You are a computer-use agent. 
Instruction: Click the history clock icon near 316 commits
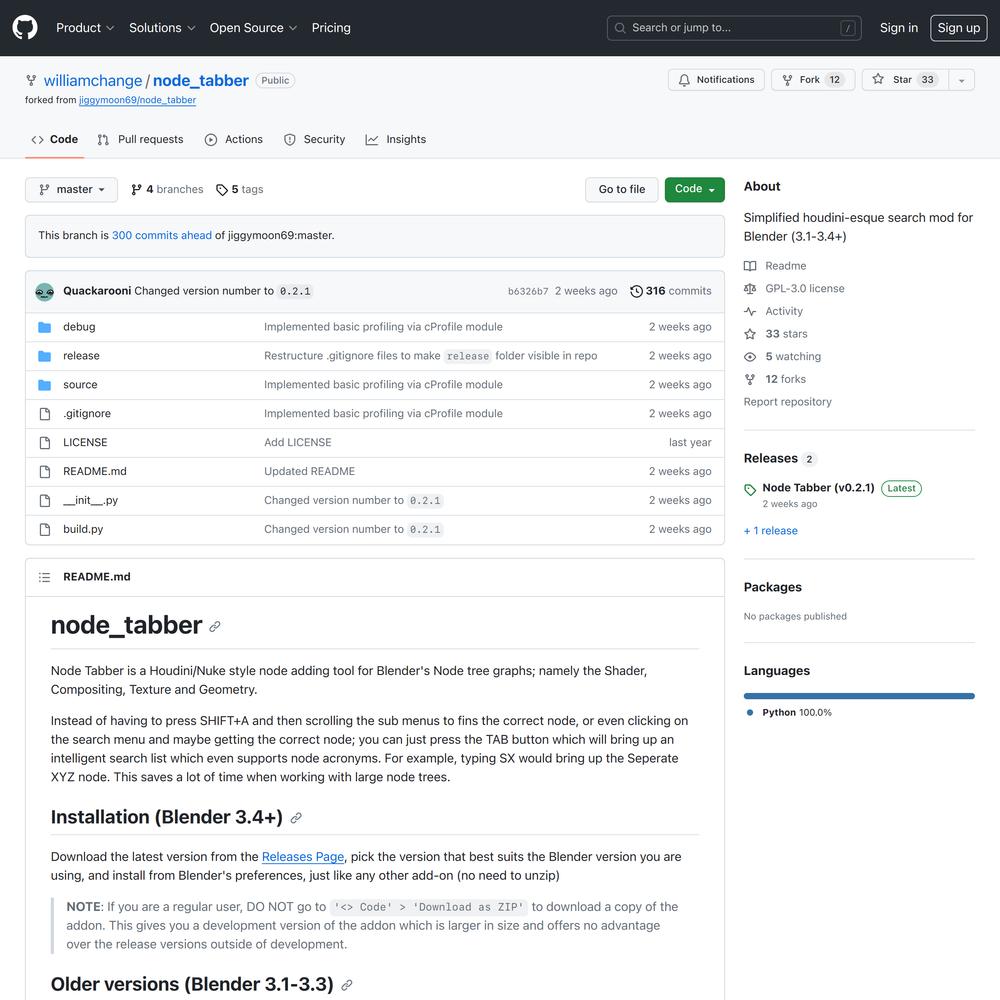636,291
